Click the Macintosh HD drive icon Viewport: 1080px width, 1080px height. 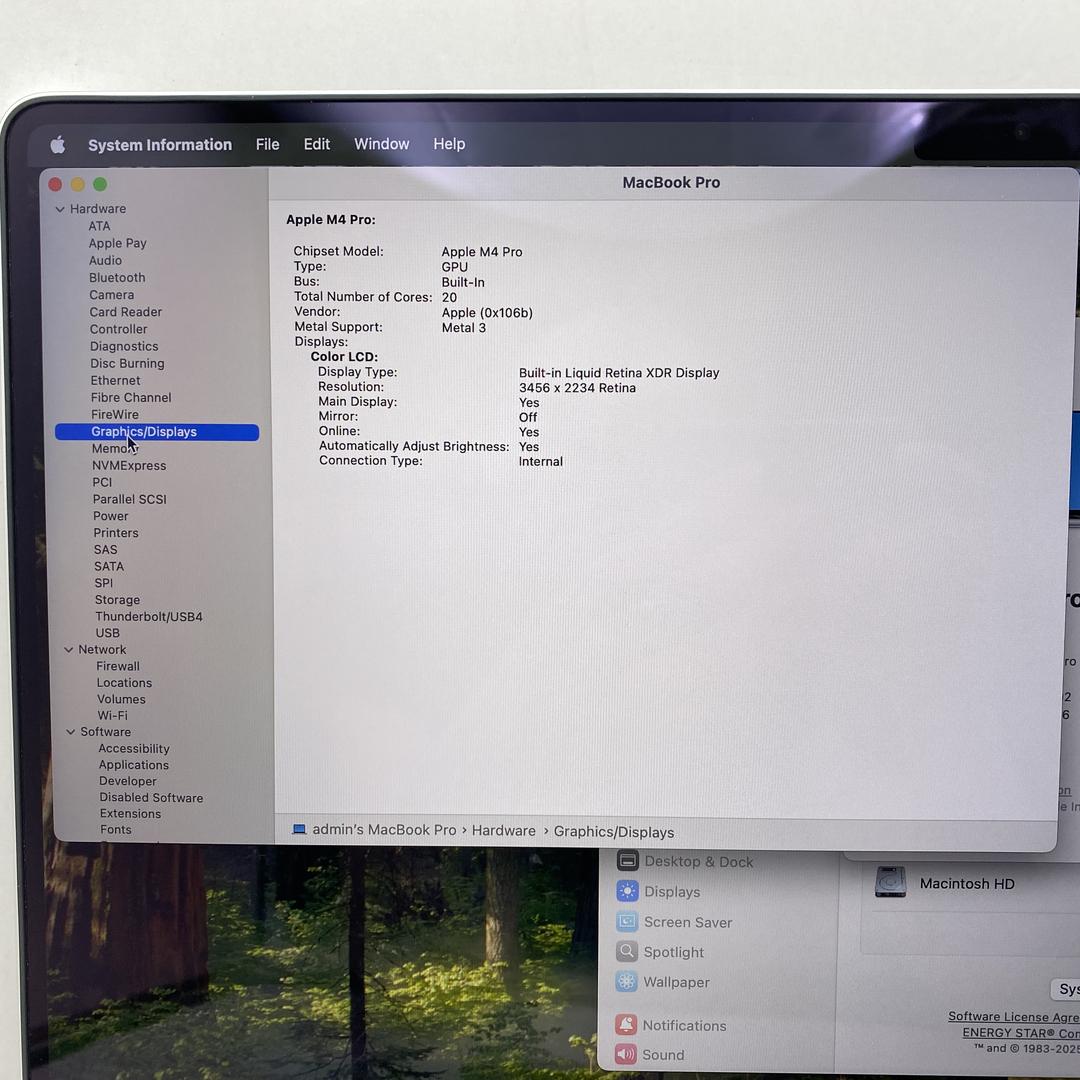click(x=890, y=882)
